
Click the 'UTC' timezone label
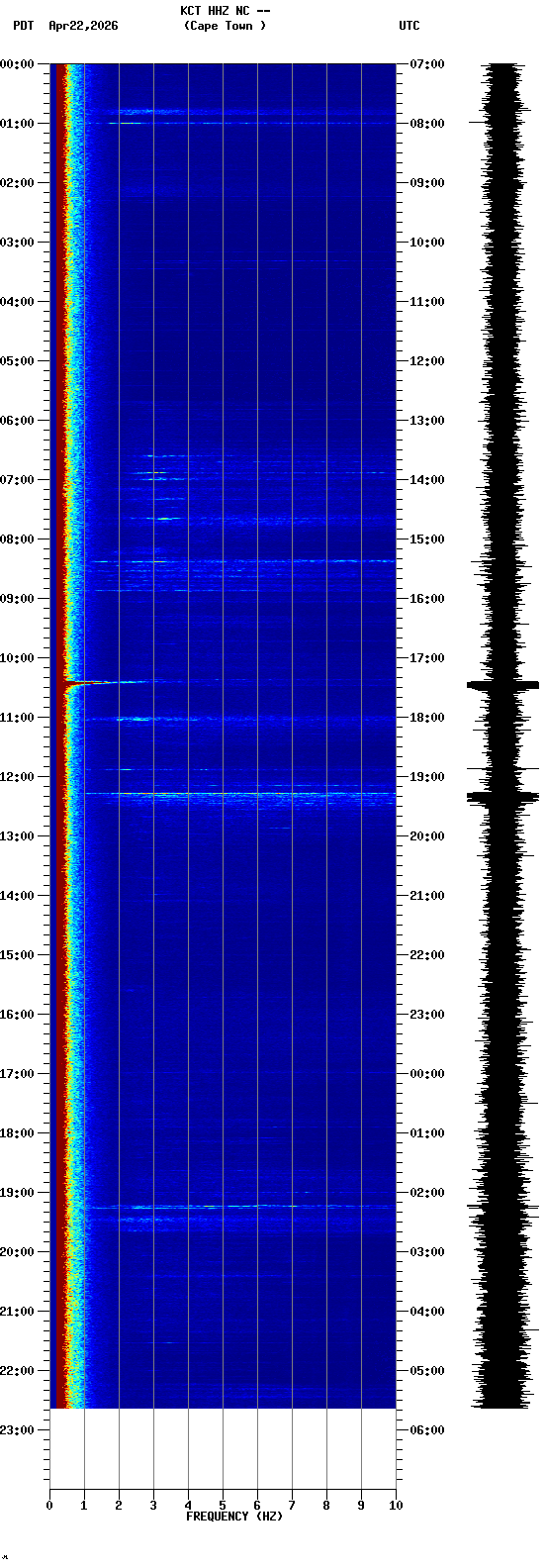409,26
